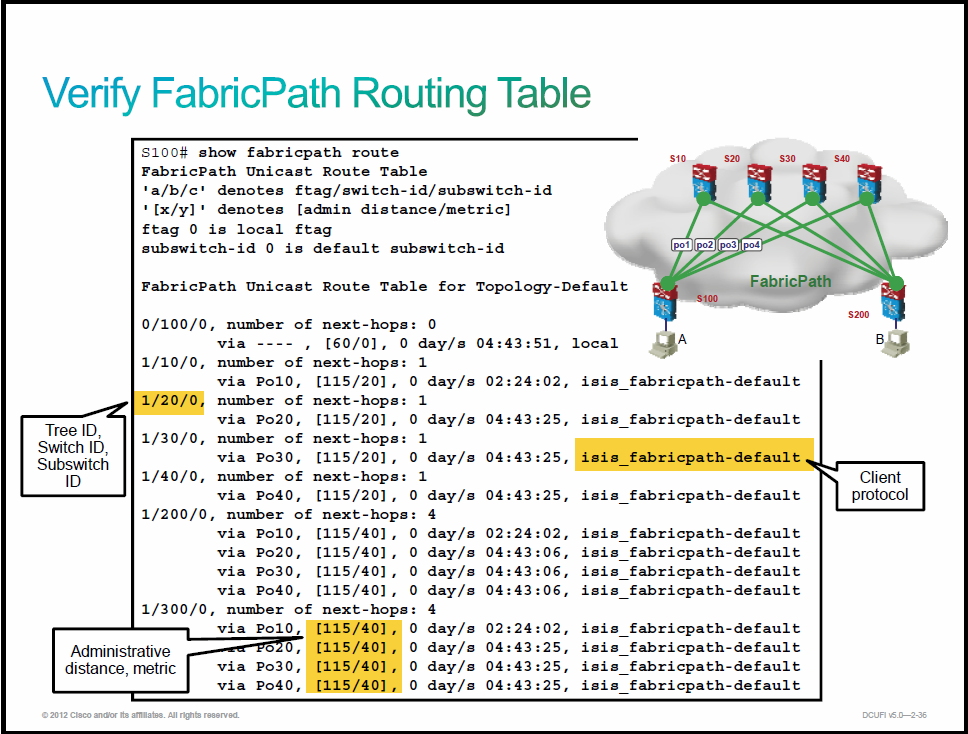This screenshot has width=968, height=734.
Task: Click the po2 port-channel label
Action: pyautogui.click(x=704, y=245)
